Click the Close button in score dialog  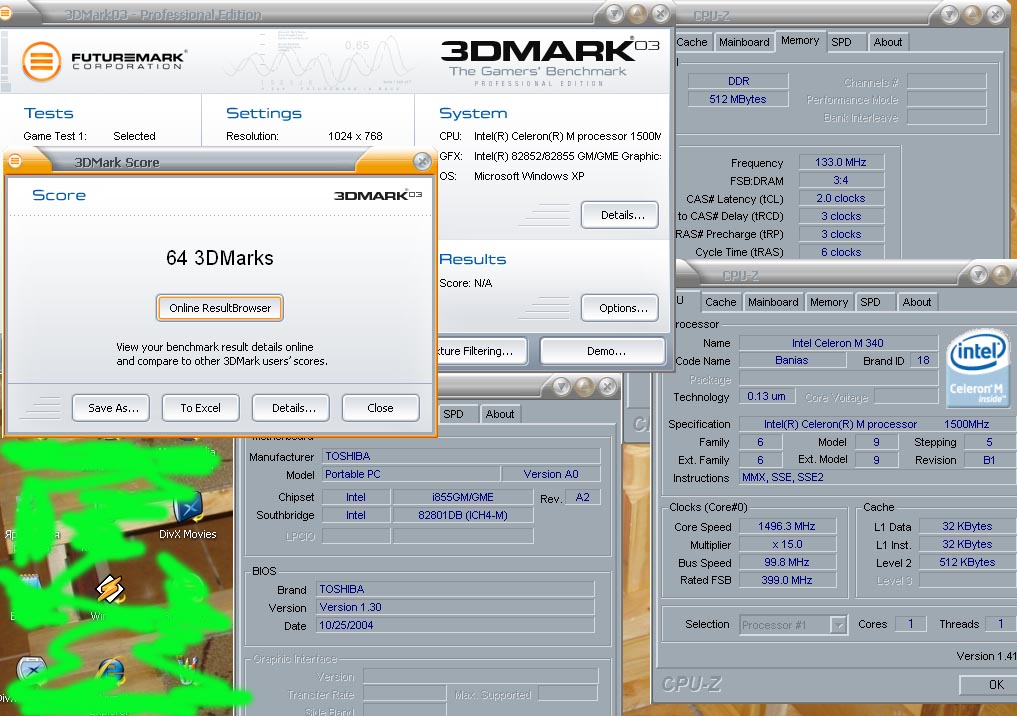381,408
